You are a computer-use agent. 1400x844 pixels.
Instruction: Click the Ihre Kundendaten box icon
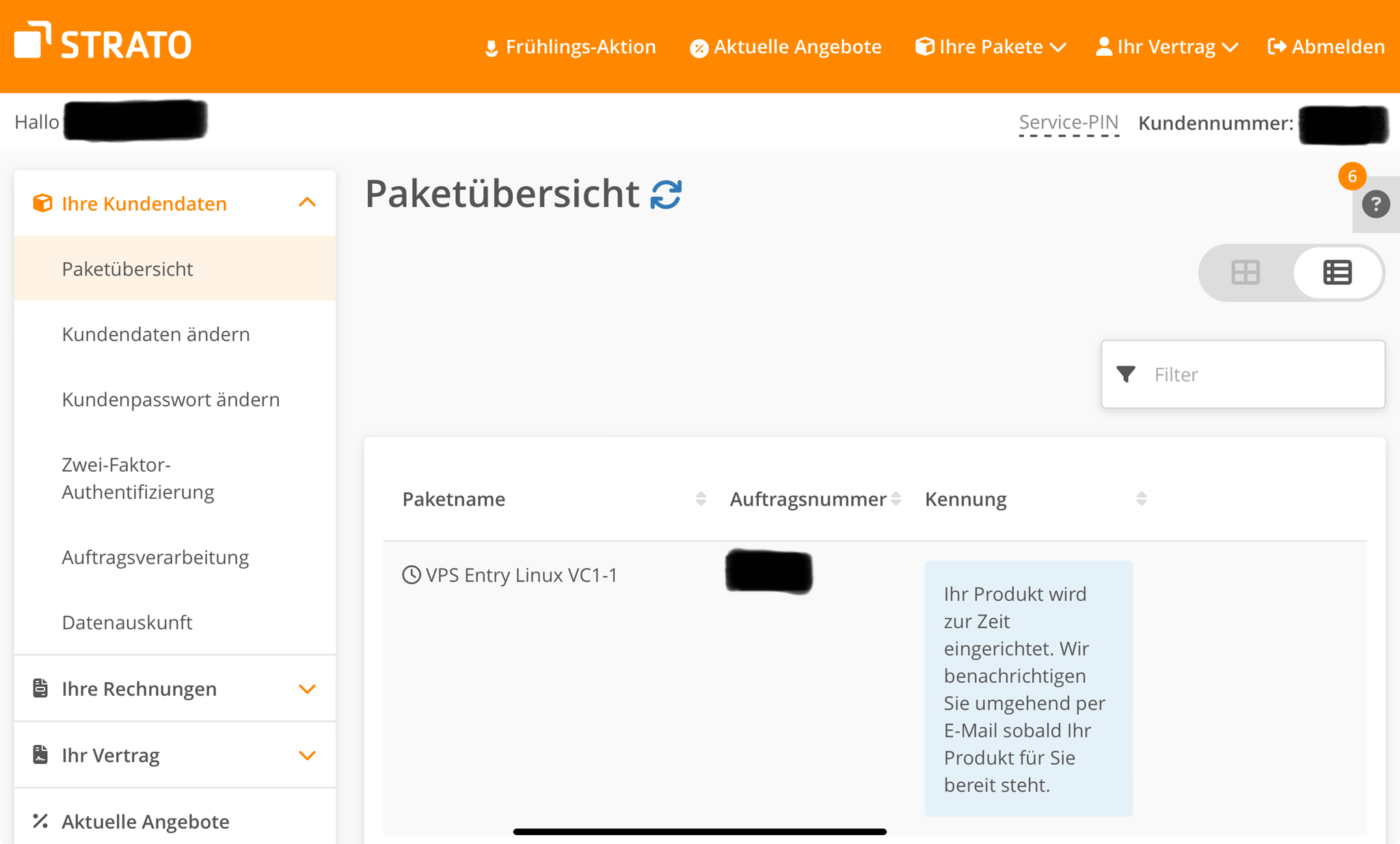point(42,203)
